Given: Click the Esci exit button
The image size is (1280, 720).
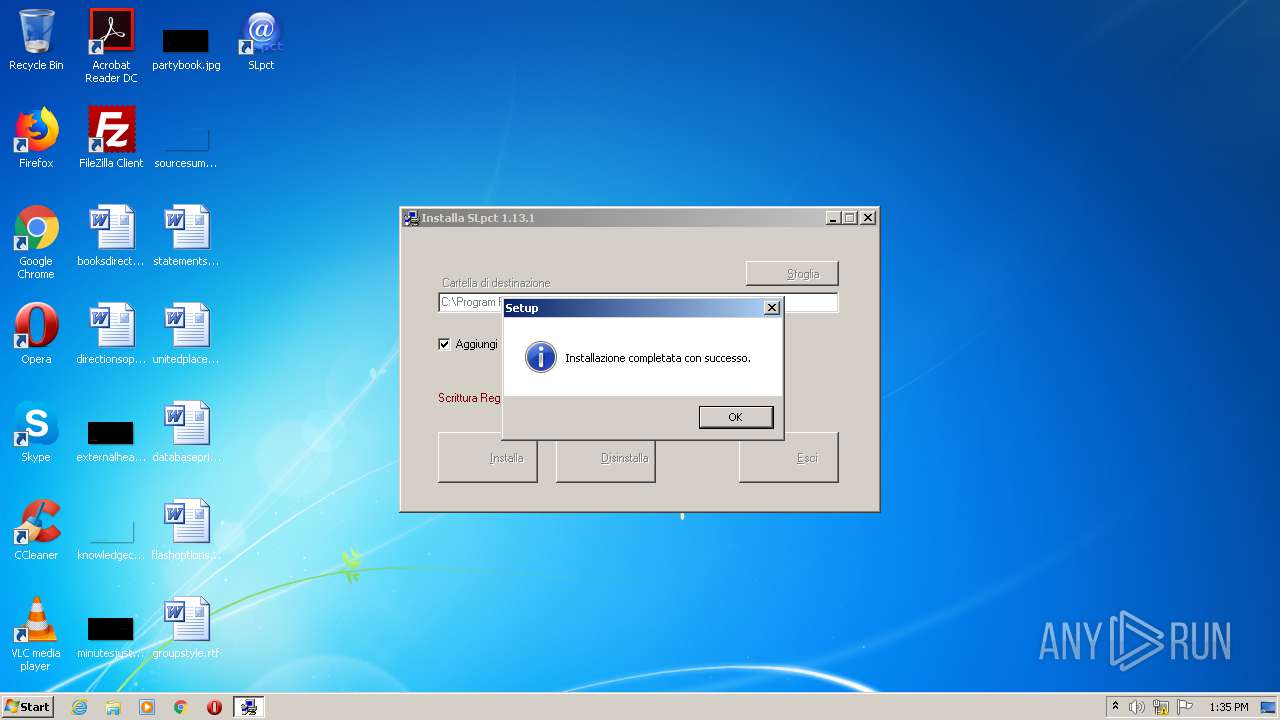Looking at the screenshot, I should click(789, 458).
